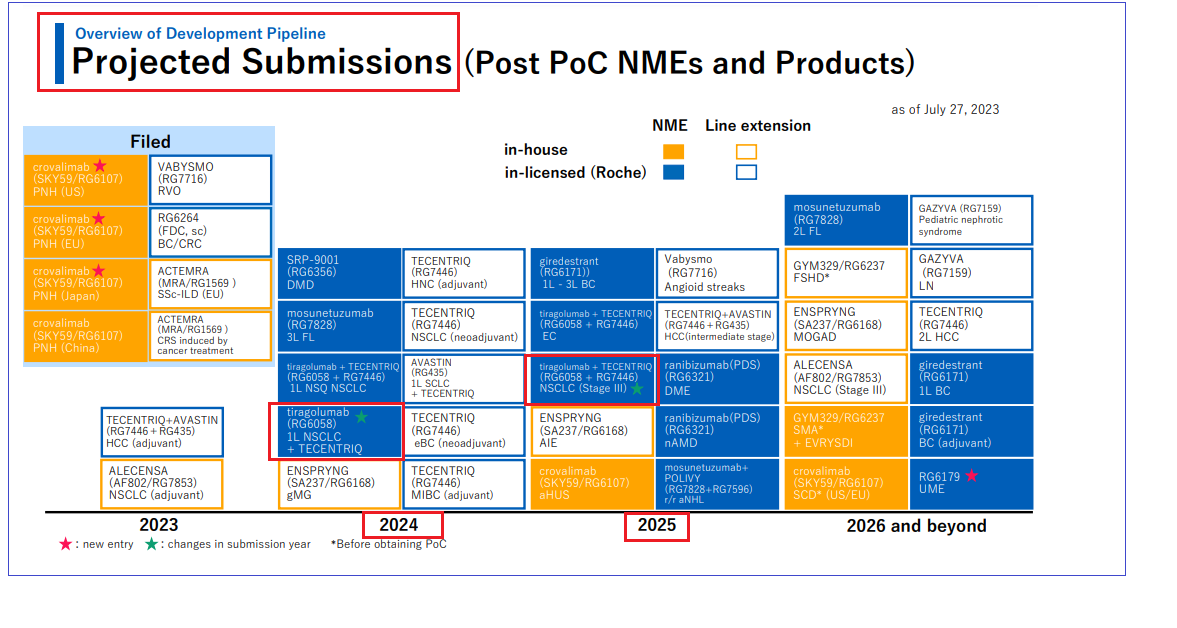Select the blue-outlined in-licensed Line extension swatch
1177x628 pixels.
pyautogui.click(x=746, y=172)
